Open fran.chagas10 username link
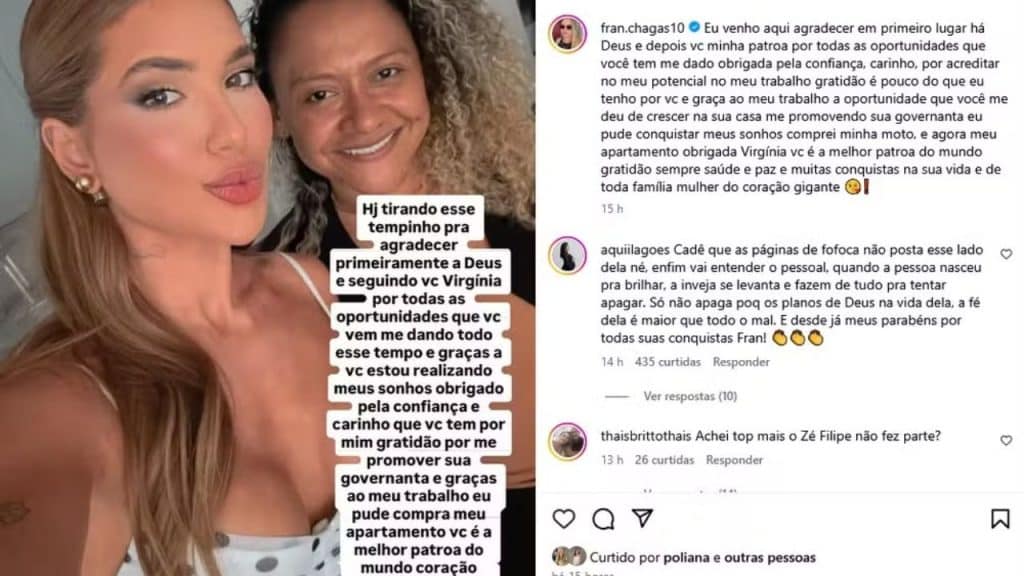Image resolution: width=1024 pixels, height=576 pixels. [643, 28]
